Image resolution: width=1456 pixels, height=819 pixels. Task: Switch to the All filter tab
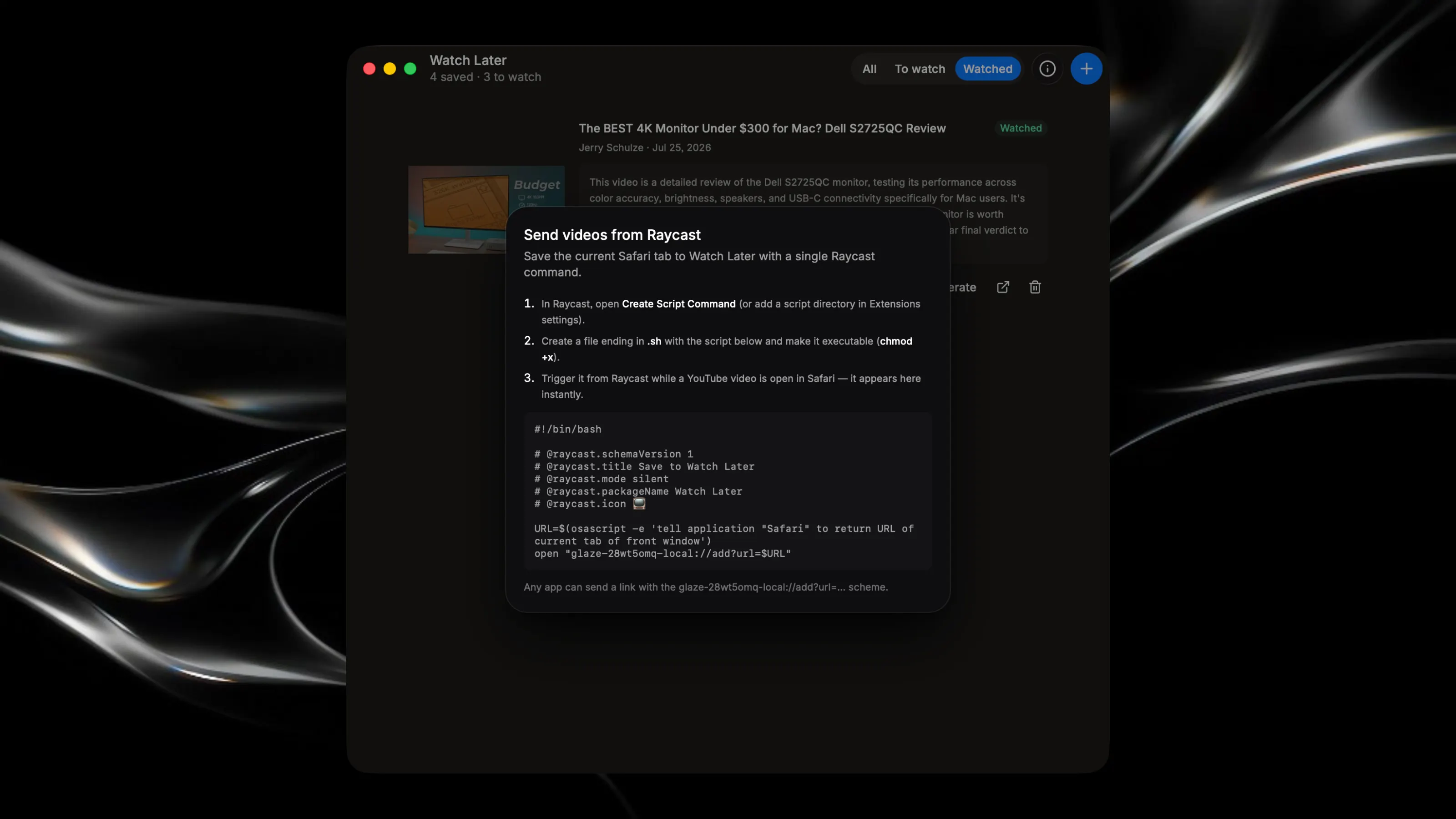click(870, 69)
